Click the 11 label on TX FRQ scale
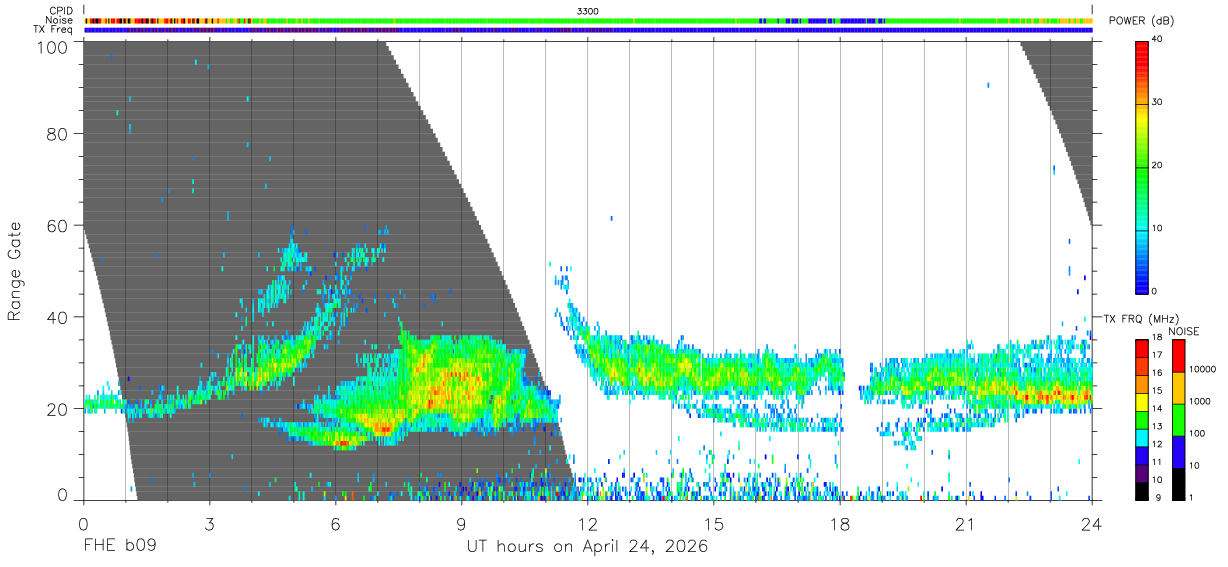This screenshot has height=567, width=1228. [x=1157, y=463]
